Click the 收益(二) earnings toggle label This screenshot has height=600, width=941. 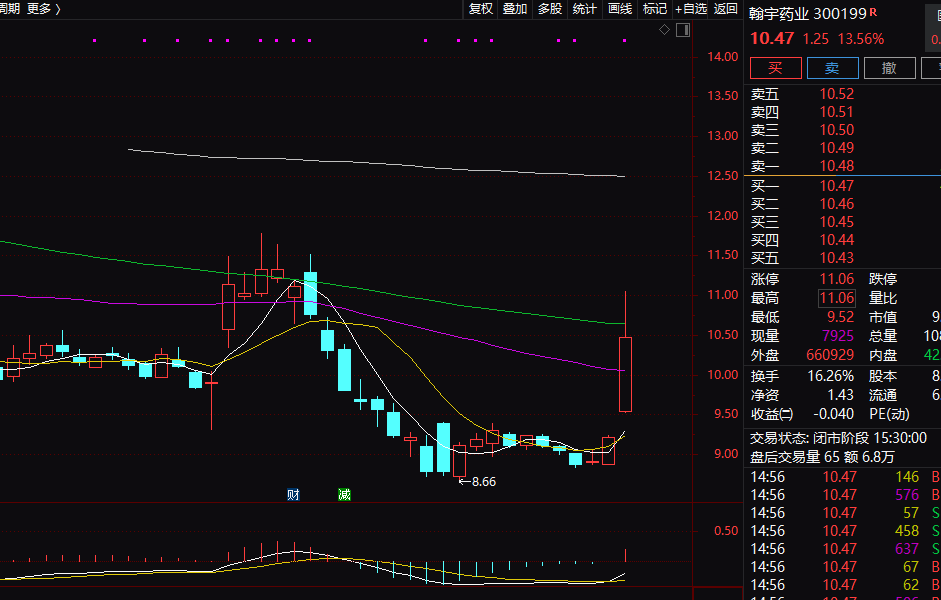click(772, 414)
